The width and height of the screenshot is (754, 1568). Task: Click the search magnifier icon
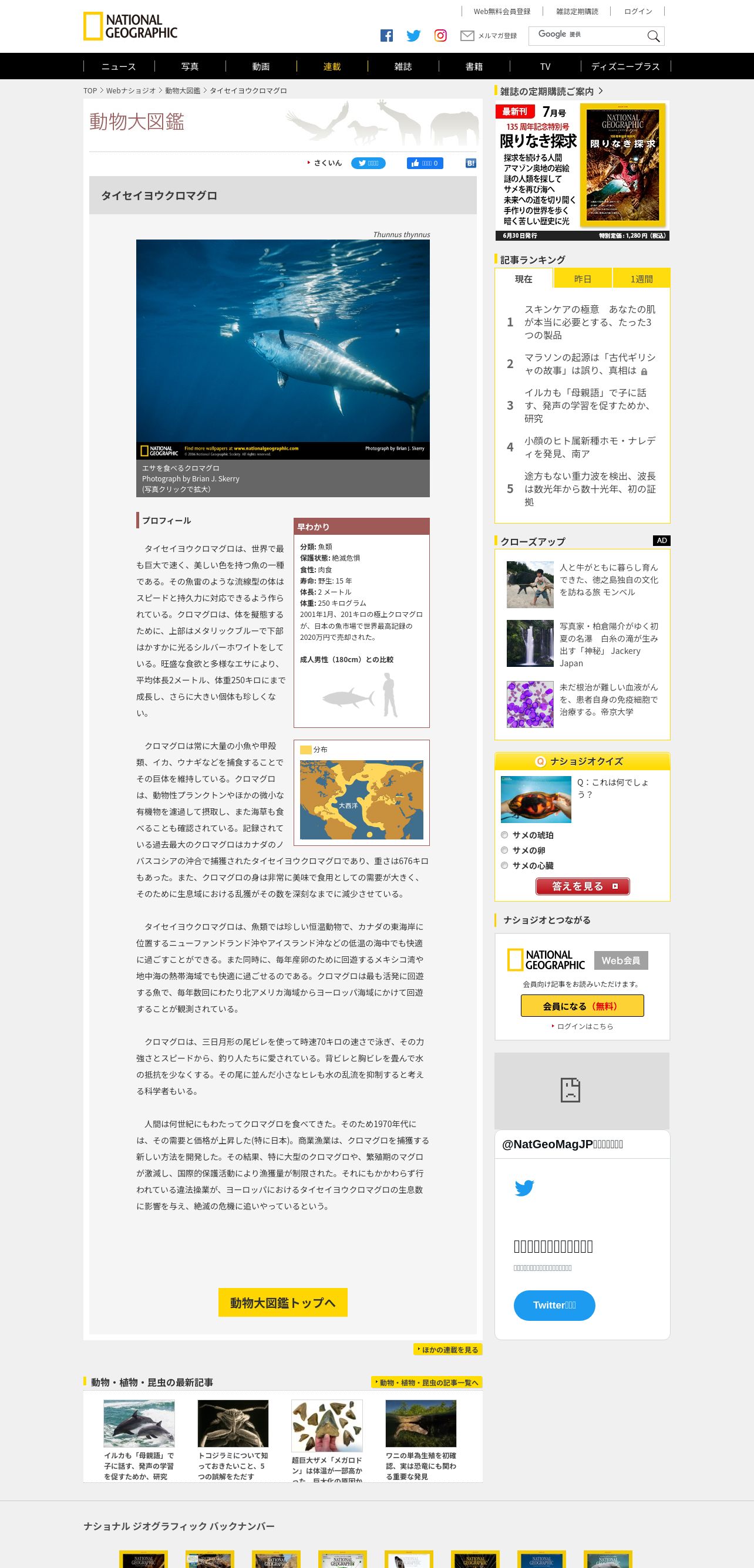[x=654, y=36]
